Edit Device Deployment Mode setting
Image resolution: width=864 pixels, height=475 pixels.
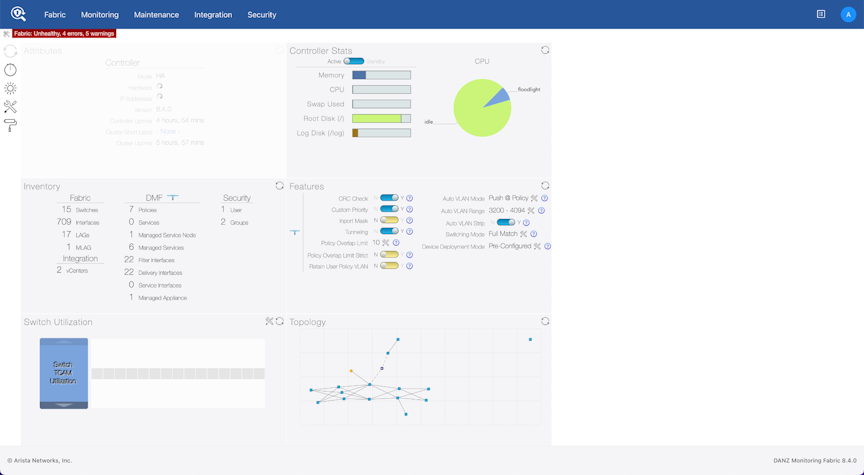point(537,246)
